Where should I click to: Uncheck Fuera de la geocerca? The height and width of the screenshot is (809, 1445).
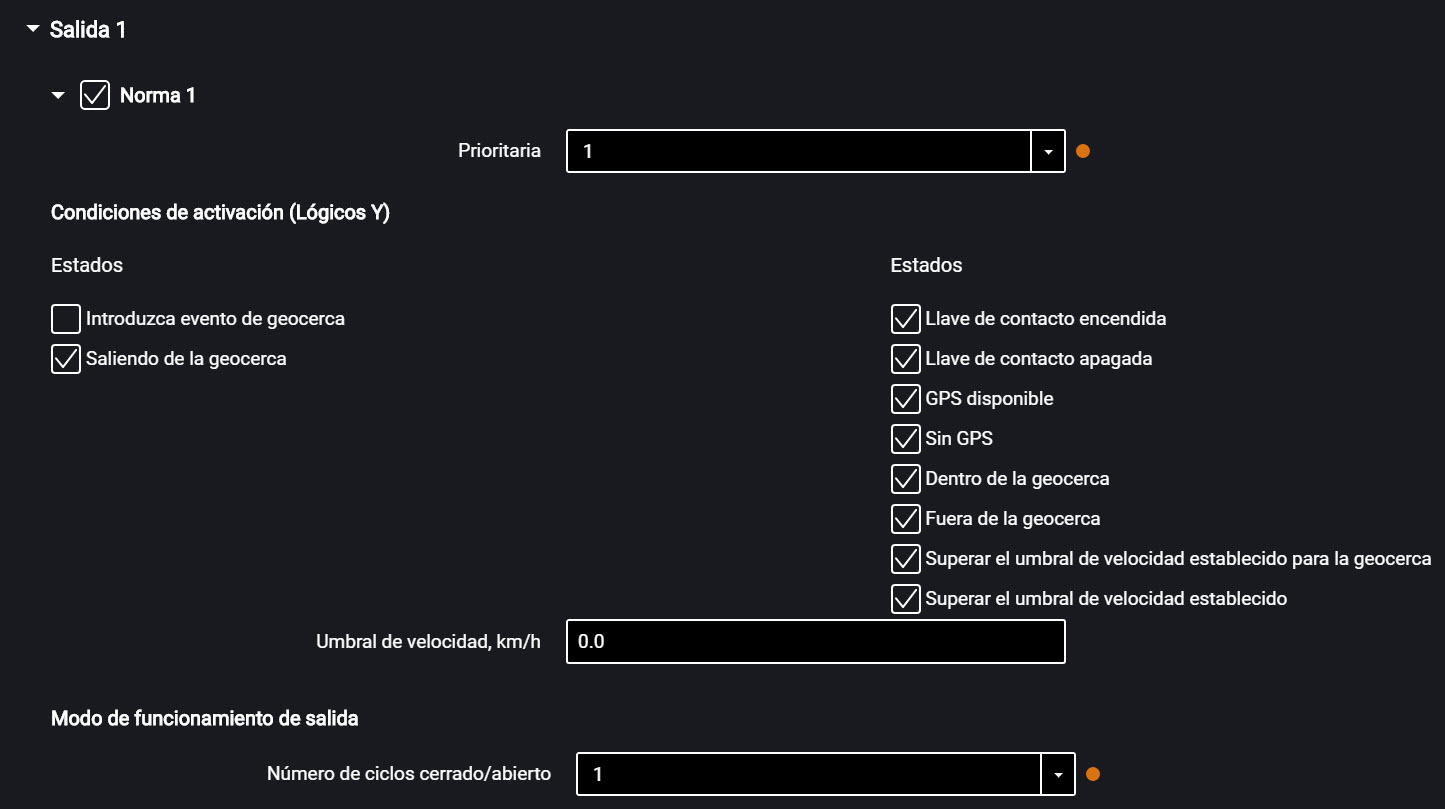tap(905, 518)
